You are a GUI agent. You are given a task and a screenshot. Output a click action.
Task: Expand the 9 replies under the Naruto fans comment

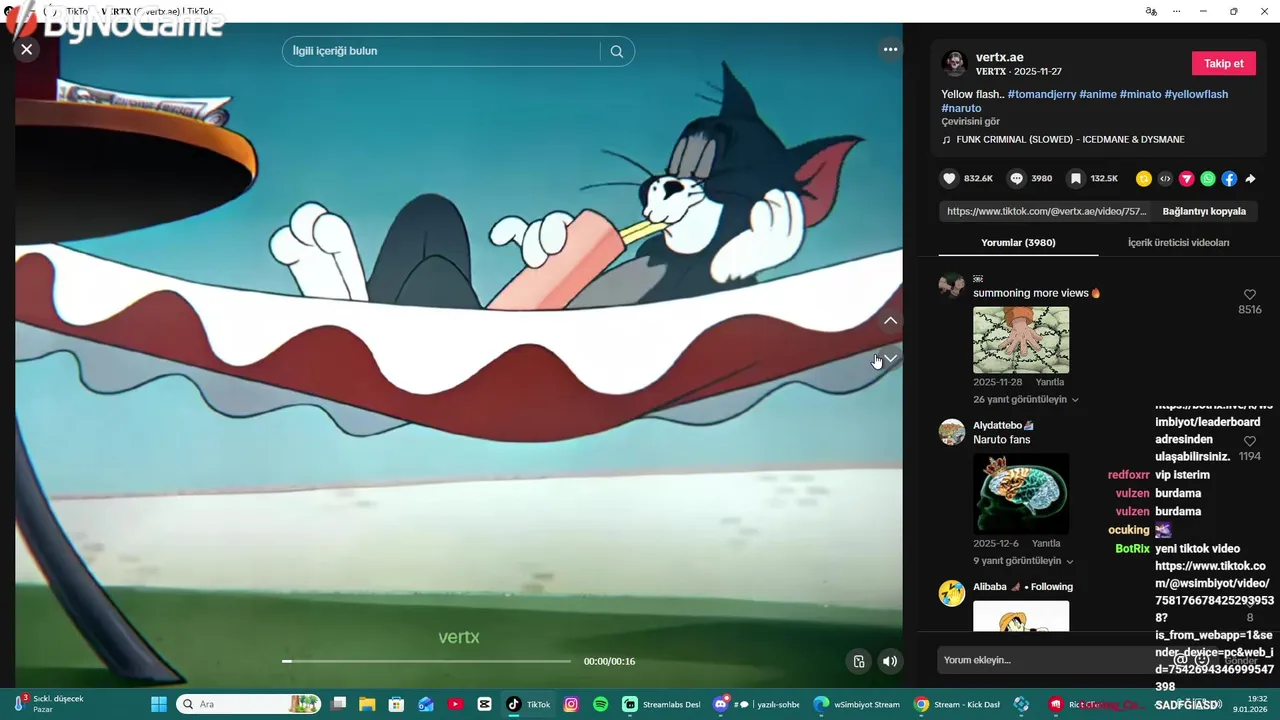coord(1023,561)
